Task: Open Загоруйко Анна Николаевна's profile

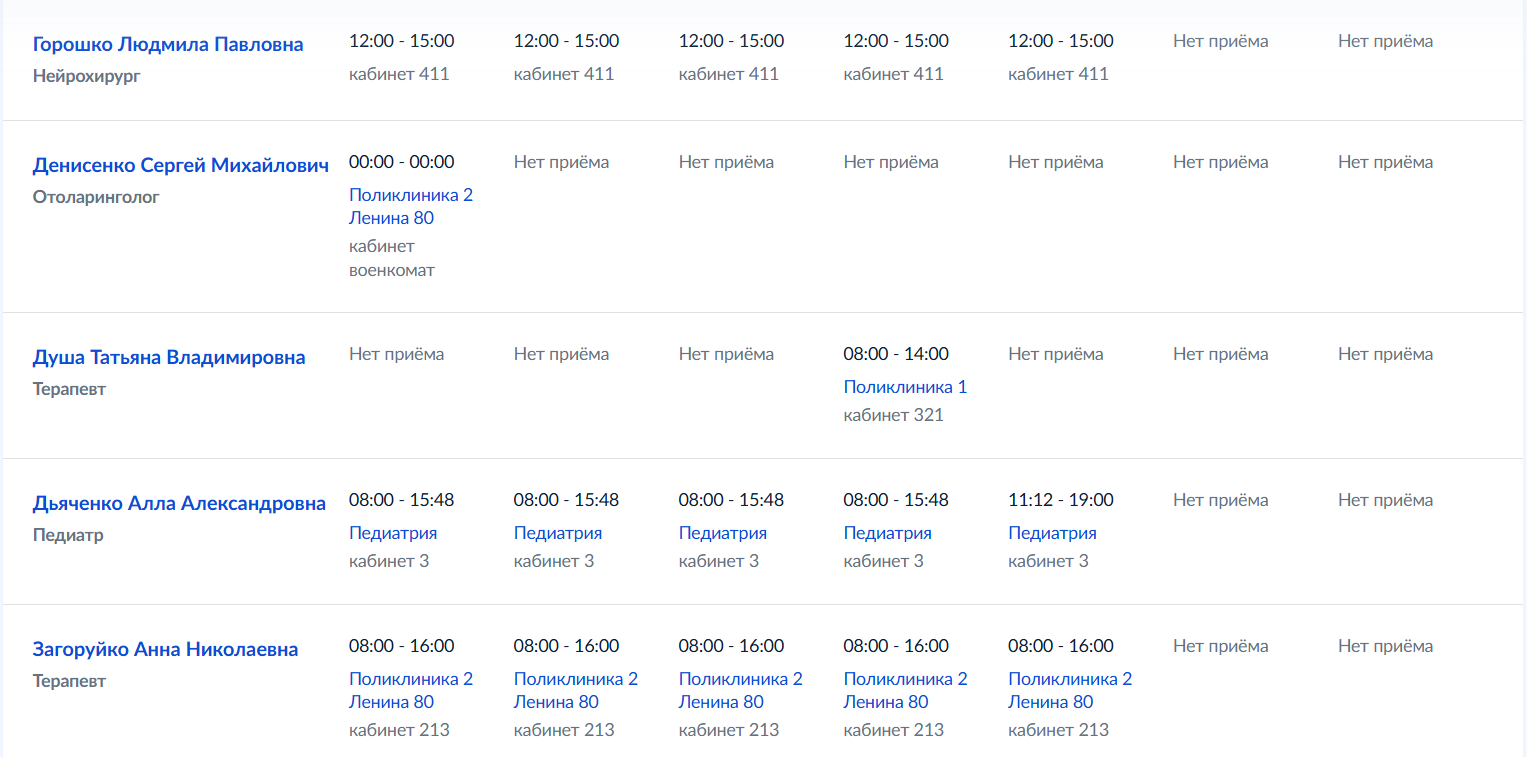Action: [165, 650]
